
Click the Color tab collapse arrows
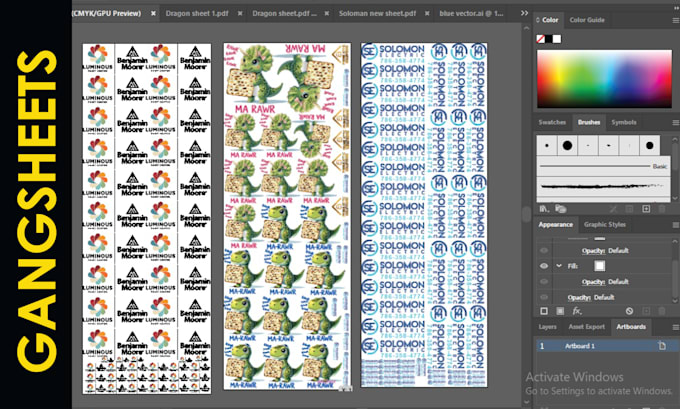tap(538, 20)
